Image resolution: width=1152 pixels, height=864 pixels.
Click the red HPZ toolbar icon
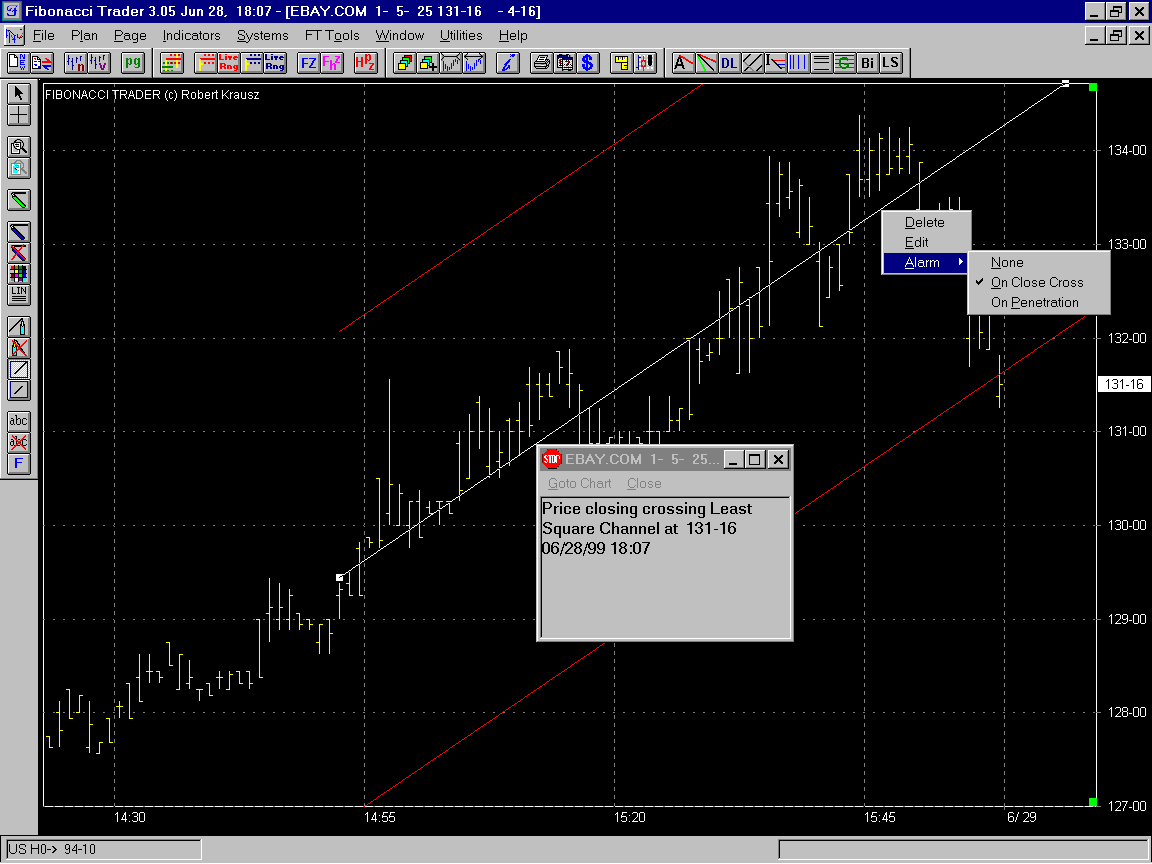(x=365, y=63)
